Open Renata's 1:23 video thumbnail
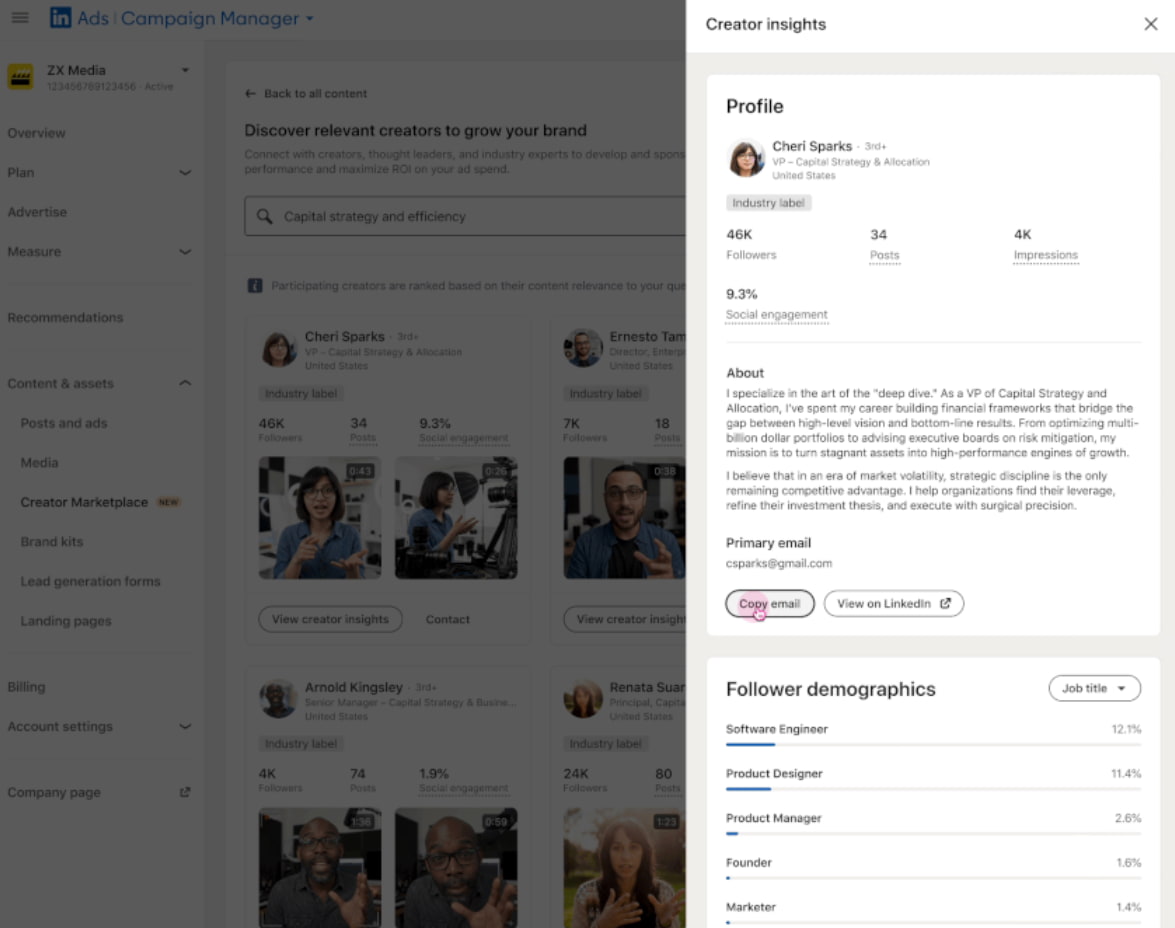 (624, 867)
